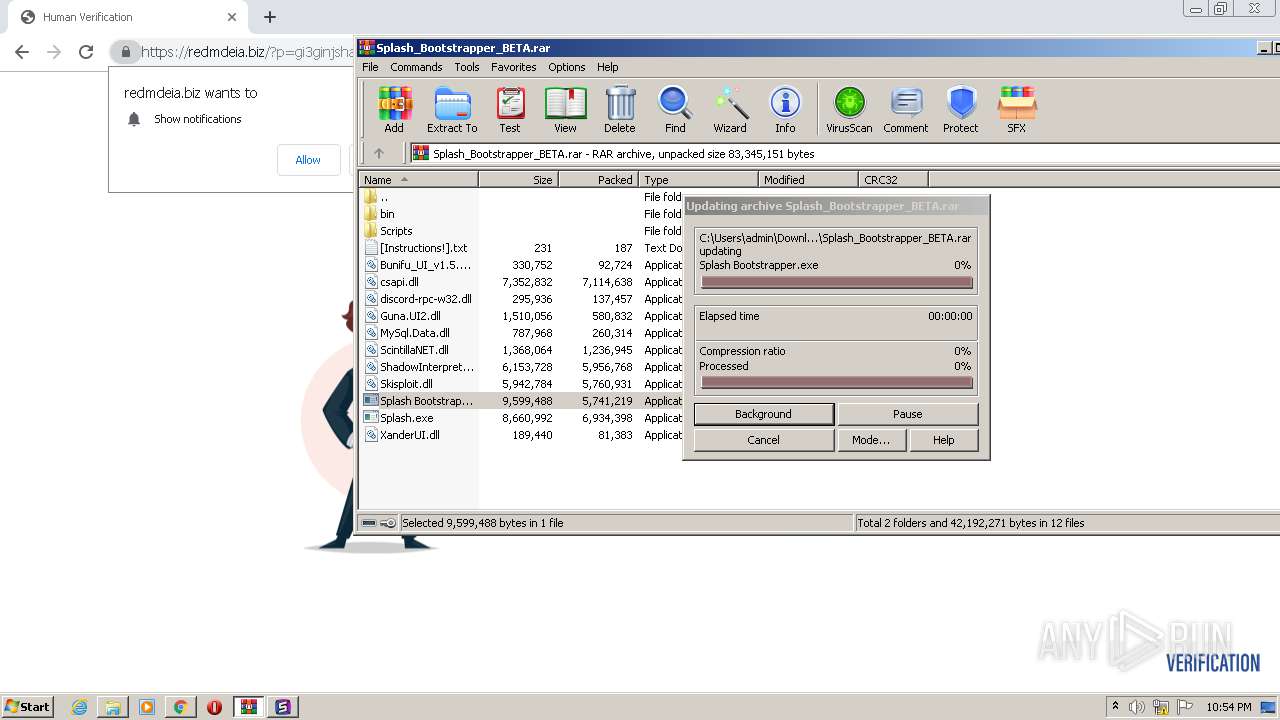Sort file list by Type column

[x=698, y=180]
